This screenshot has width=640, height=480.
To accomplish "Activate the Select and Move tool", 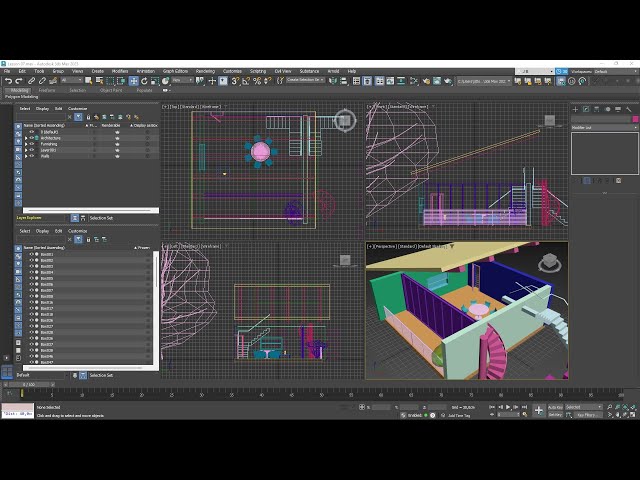I will 133,81.
